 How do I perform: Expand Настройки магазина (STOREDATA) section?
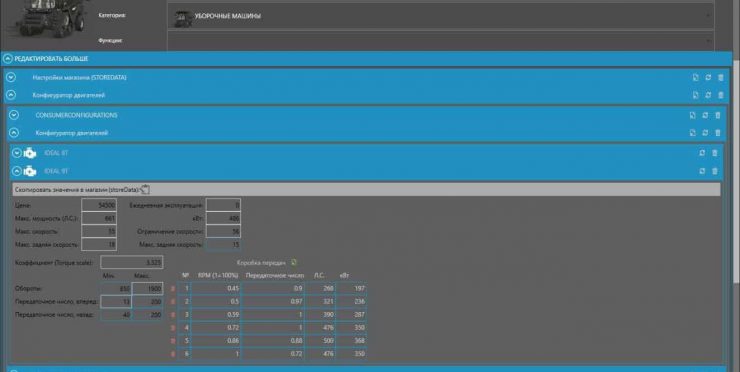(x=11, y=77)
